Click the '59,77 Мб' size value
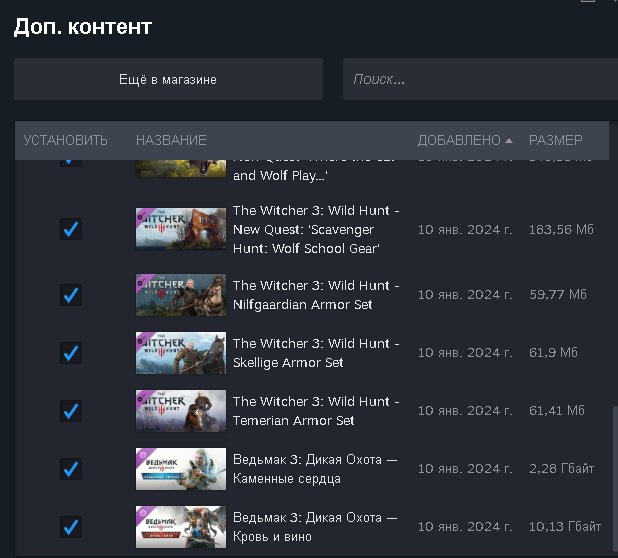 coord(558,294)
